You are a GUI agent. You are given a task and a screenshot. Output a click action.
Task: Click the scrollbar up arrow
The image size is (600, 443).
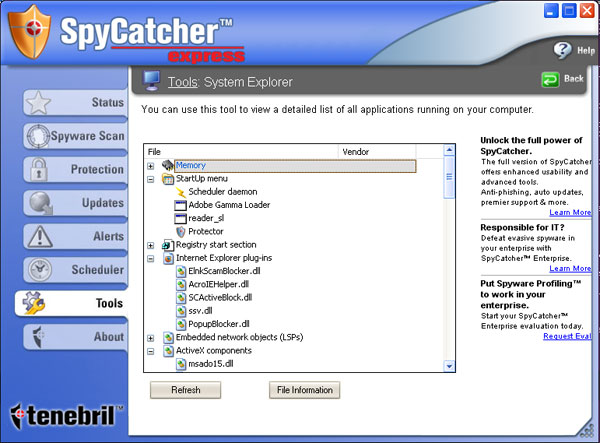[x=449, y=150]
